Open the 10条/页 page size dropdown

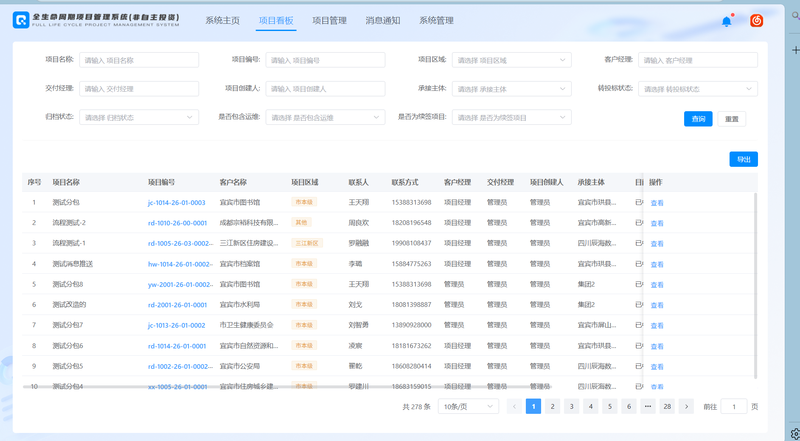469,407
